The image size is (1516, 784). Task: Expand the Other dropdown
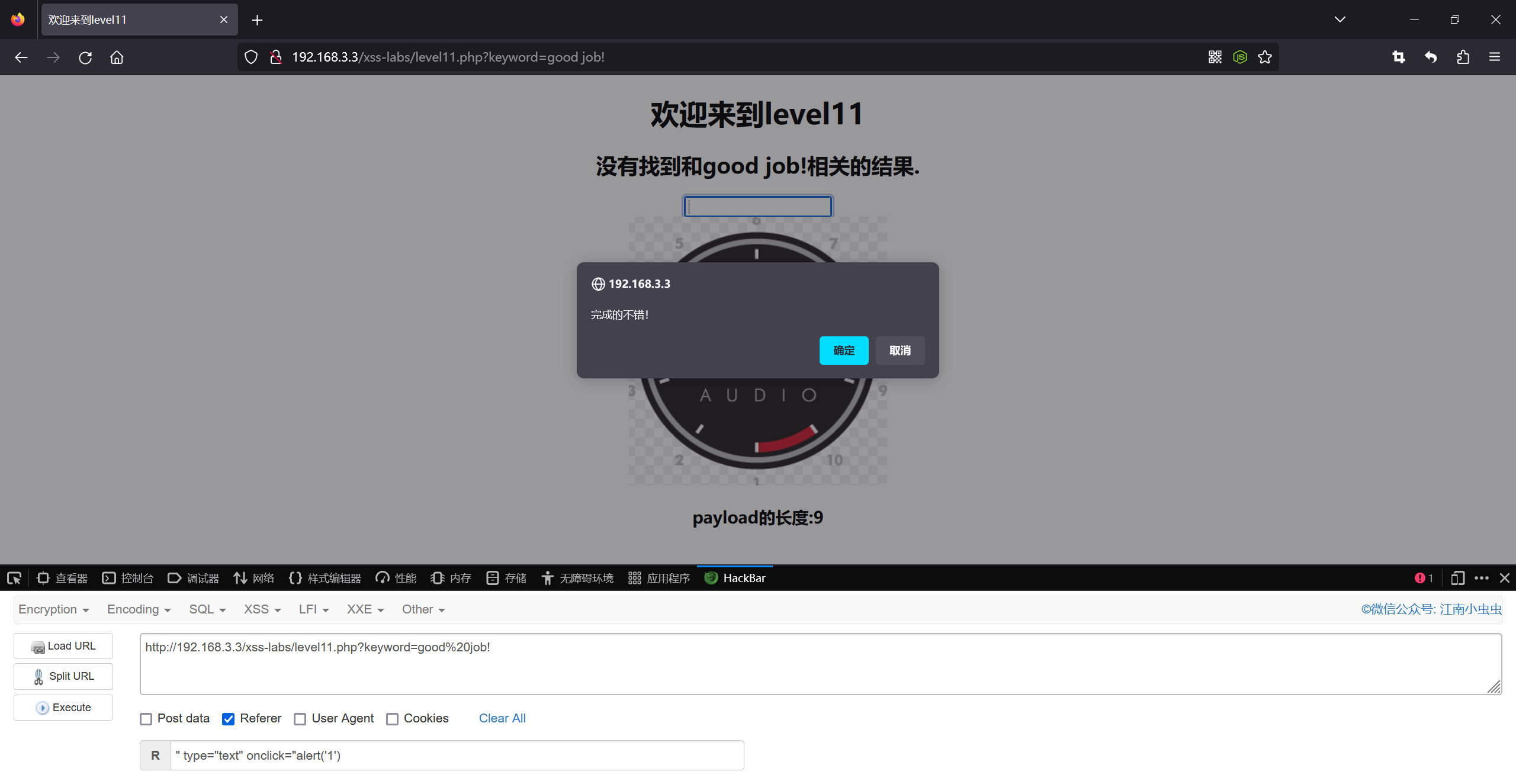(423, 609)
